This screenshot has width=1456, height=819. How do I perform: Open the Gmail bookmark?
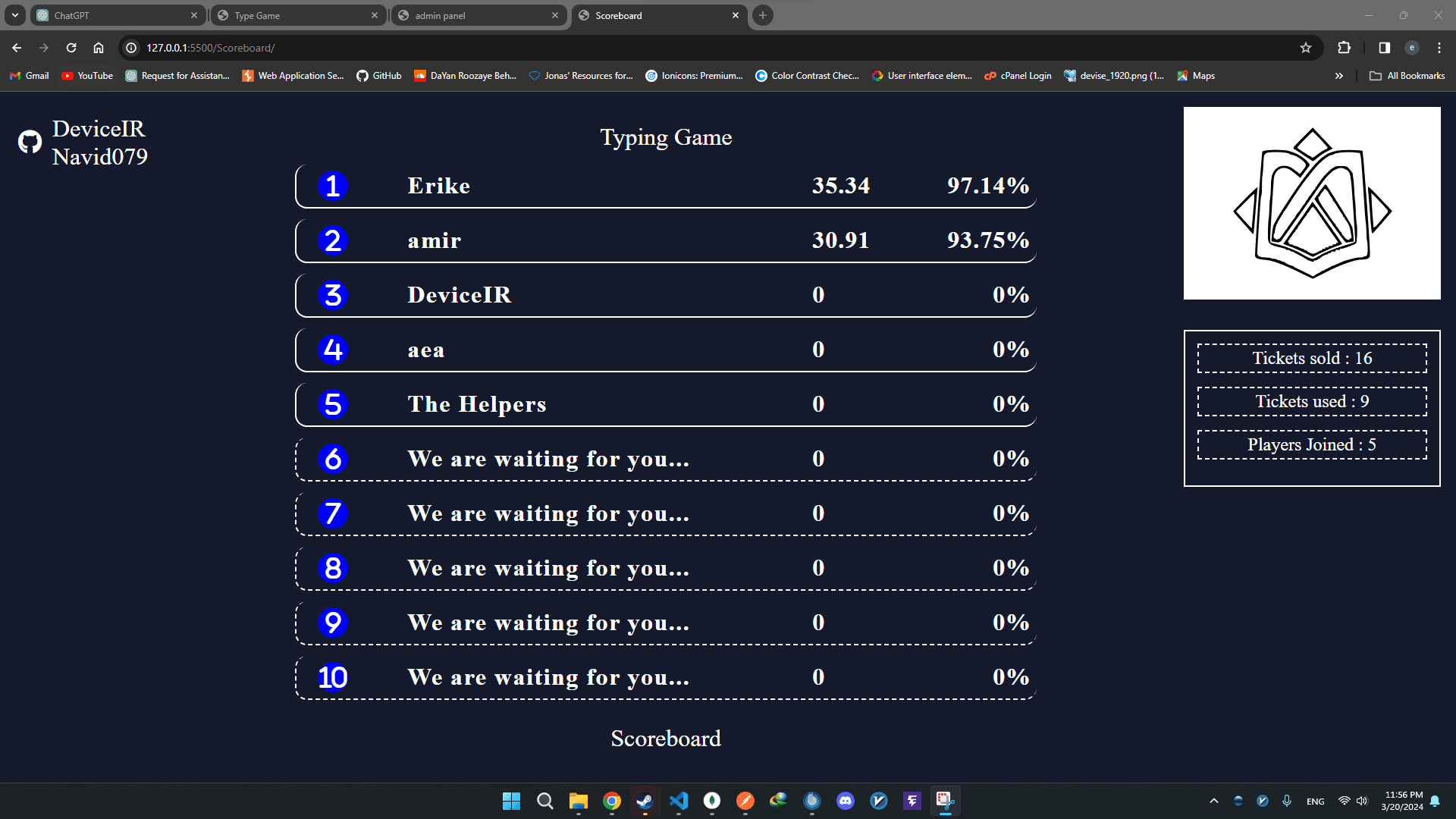pyautogui.click(x=30, y=76)
